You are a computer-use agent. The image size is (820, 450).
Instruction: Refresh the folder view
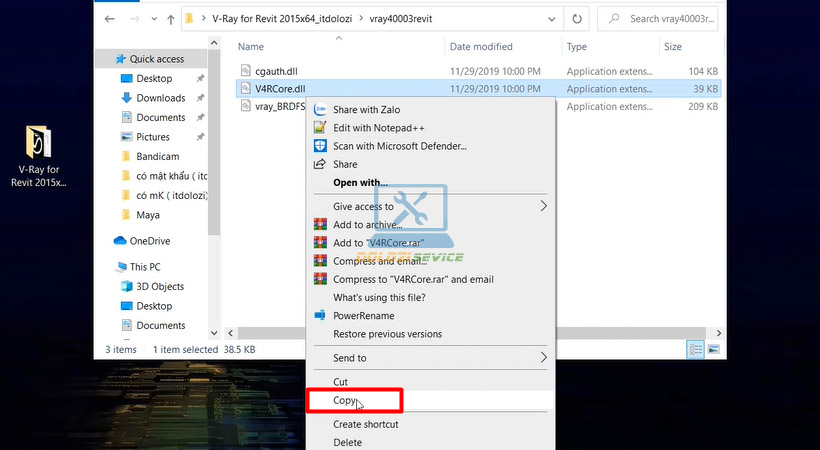577,19
